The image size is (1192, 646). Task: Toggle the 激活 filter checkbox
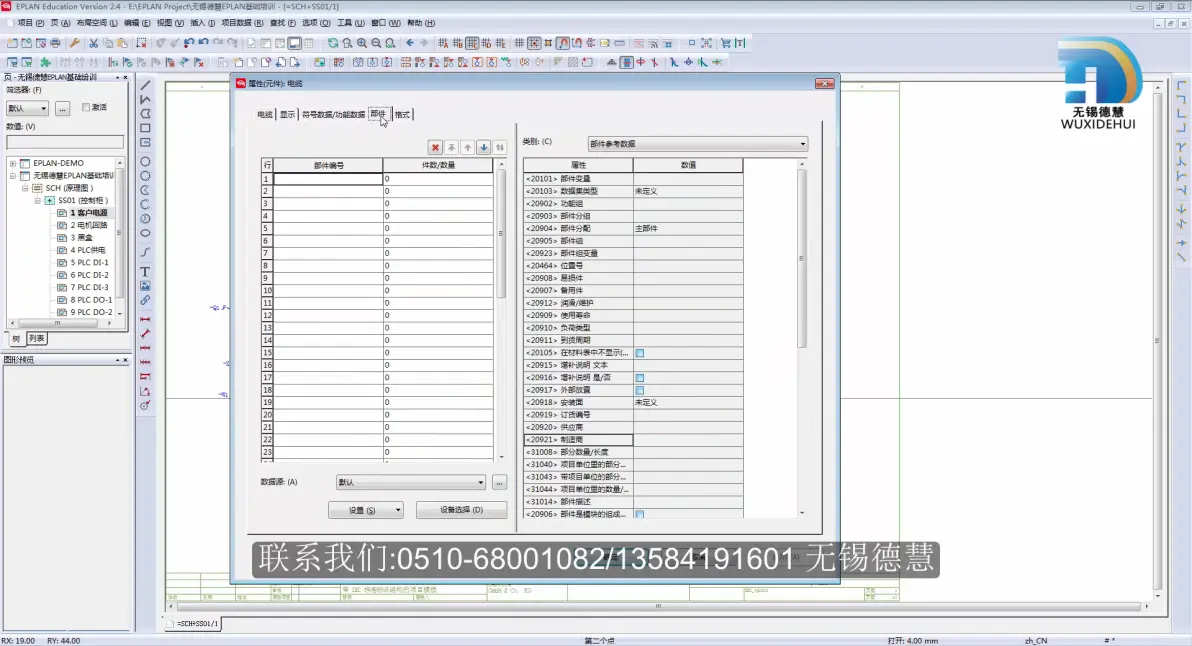pyautogui.click(x=86, y=107)
